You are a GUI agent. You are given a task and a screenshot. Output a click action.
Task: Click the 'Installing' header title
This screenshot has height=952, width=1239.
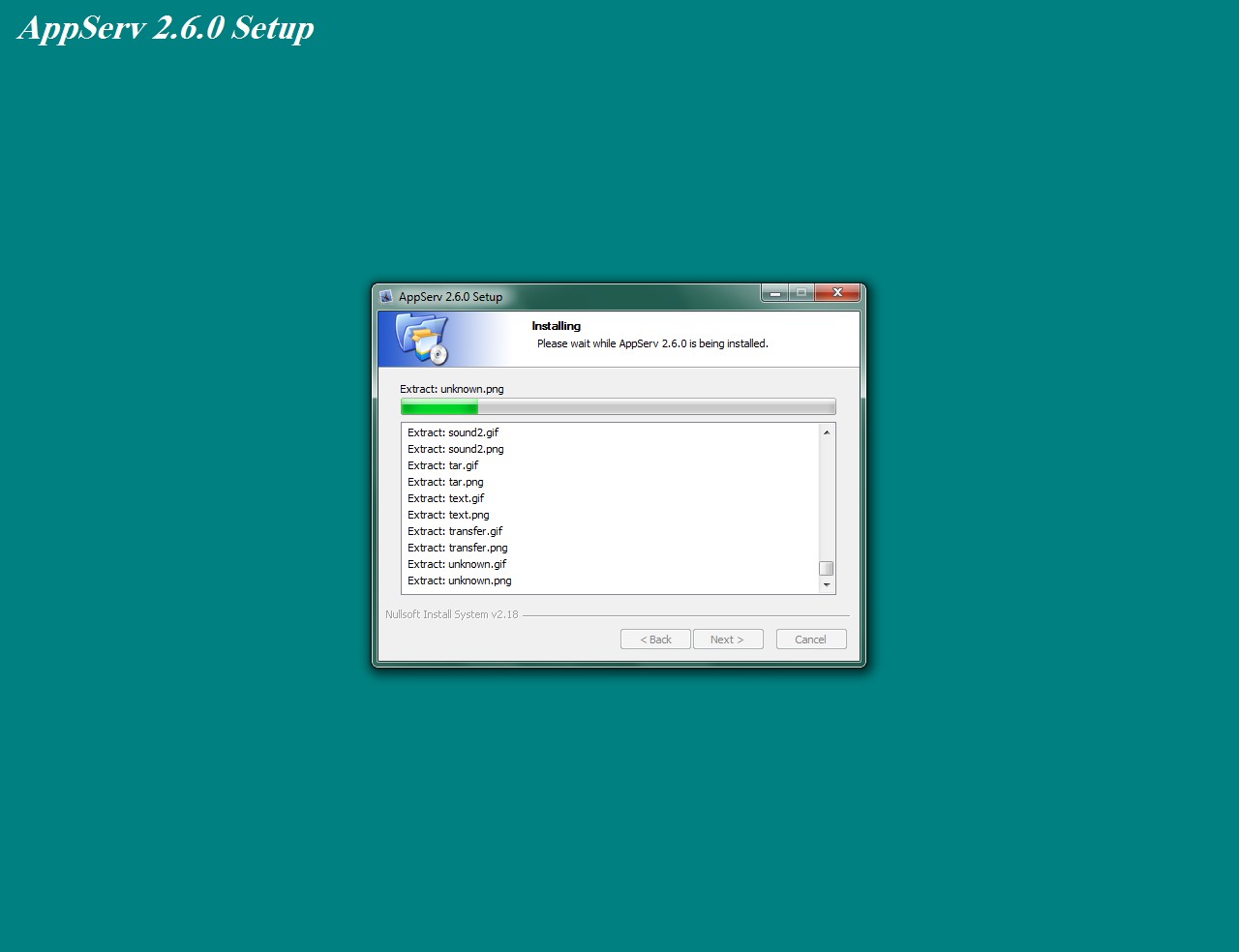557,326
